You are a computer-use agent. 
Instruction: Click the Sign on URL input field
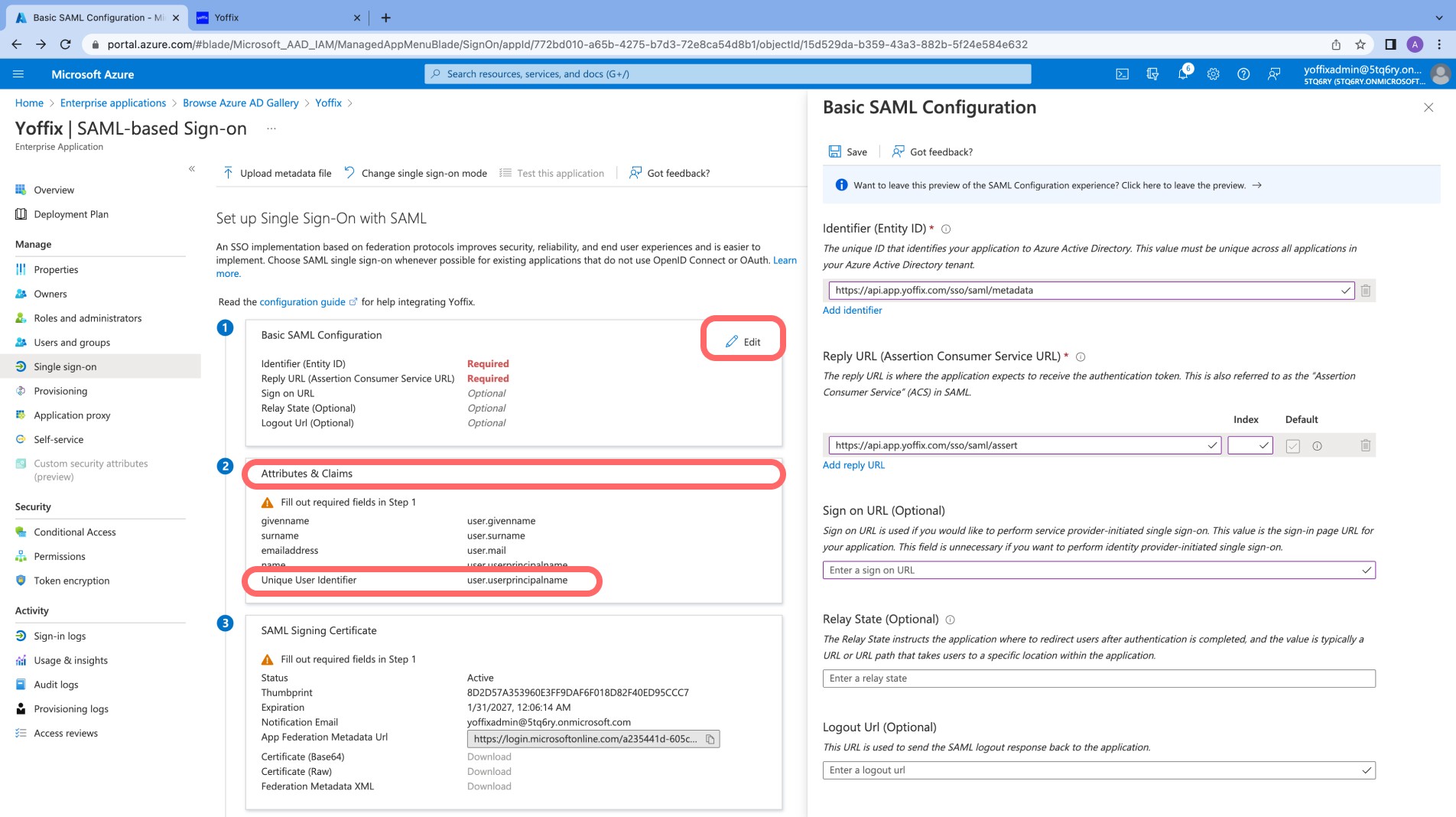(1099, 571)
